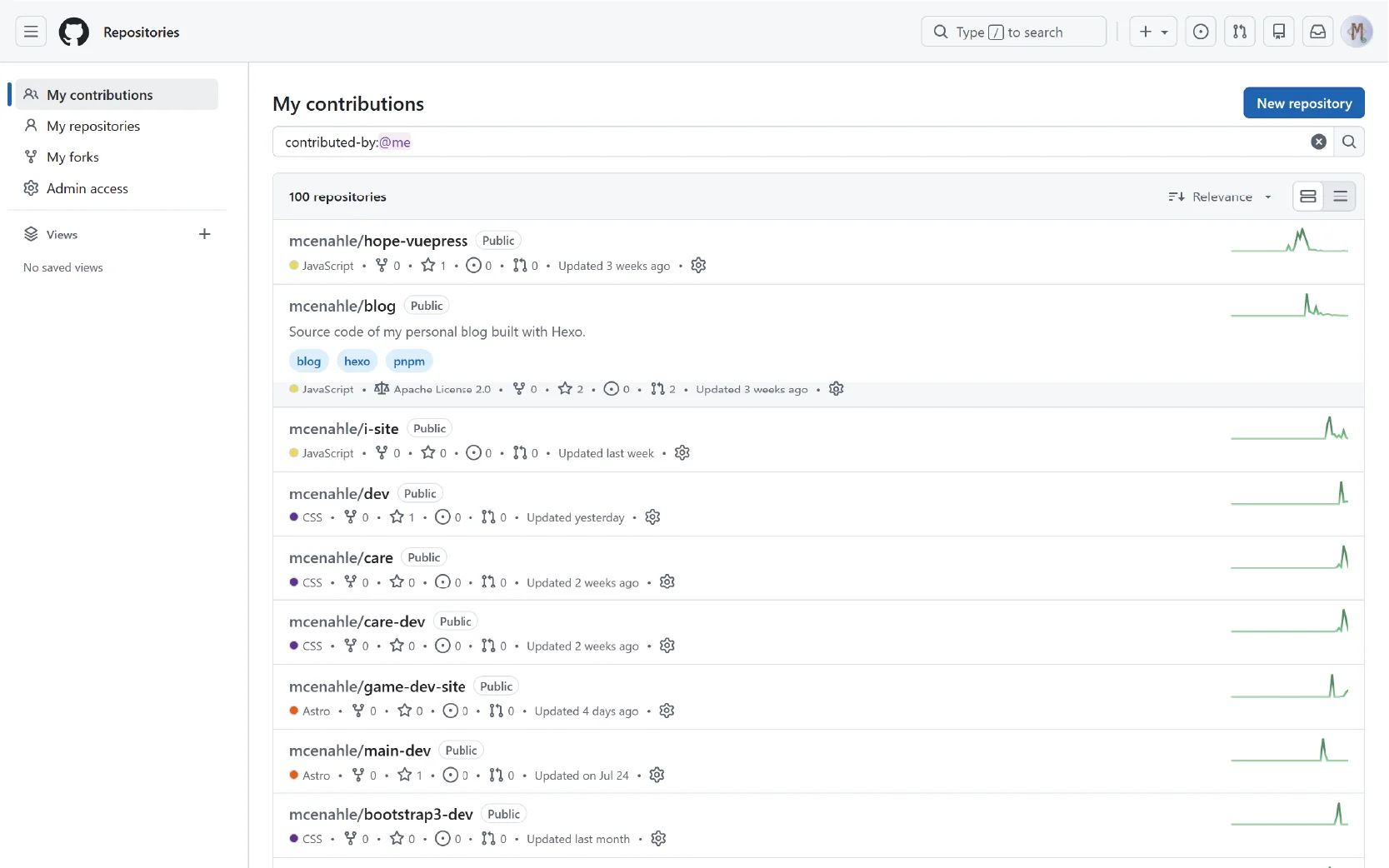Open the user avatar menu
This screenshot has width=1389, height=868.
pyautogui.click(x=1357, y=32)
